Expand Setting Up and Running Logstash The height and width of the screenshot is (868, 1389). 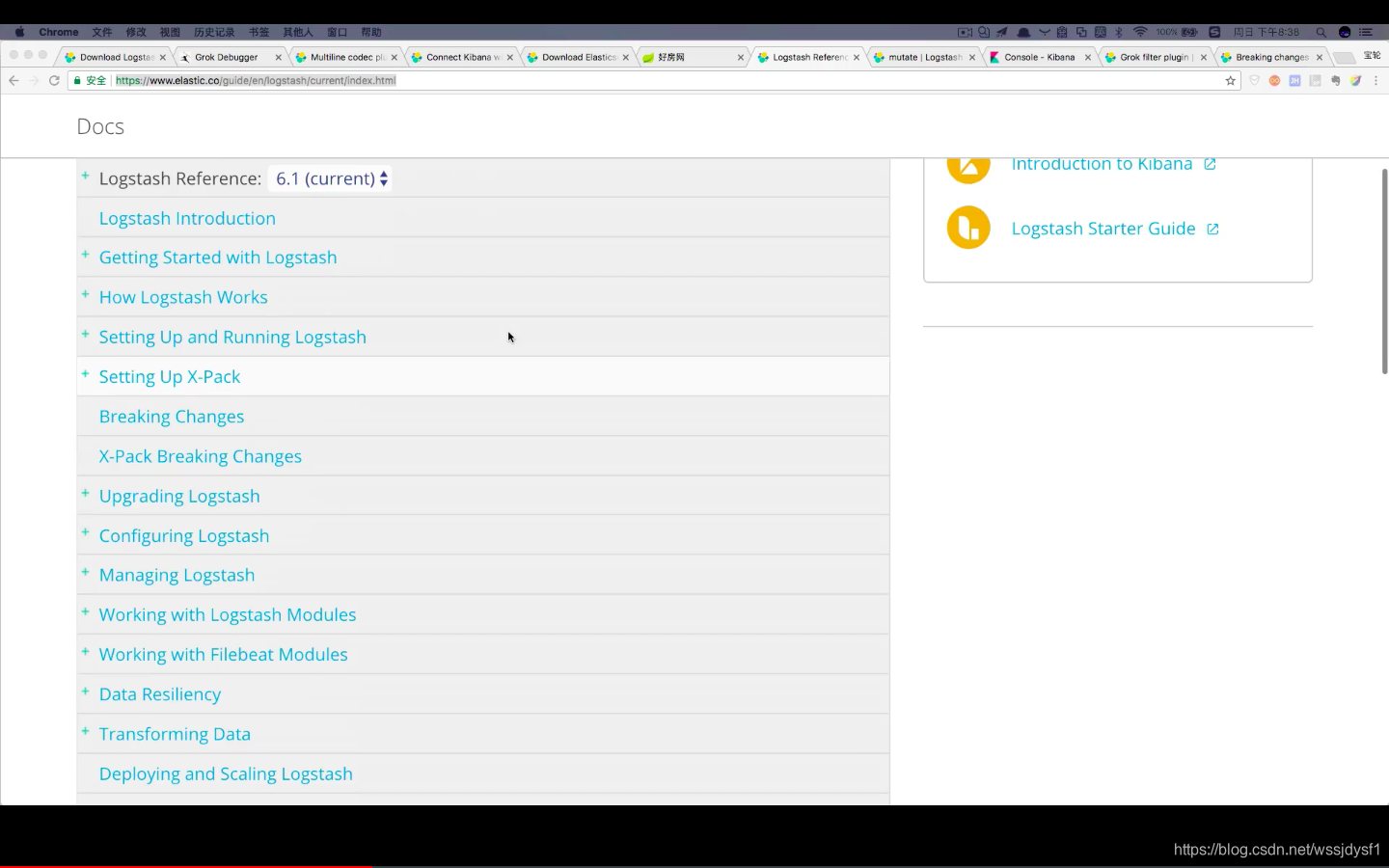pyautogui.click(x=85, y=334)
